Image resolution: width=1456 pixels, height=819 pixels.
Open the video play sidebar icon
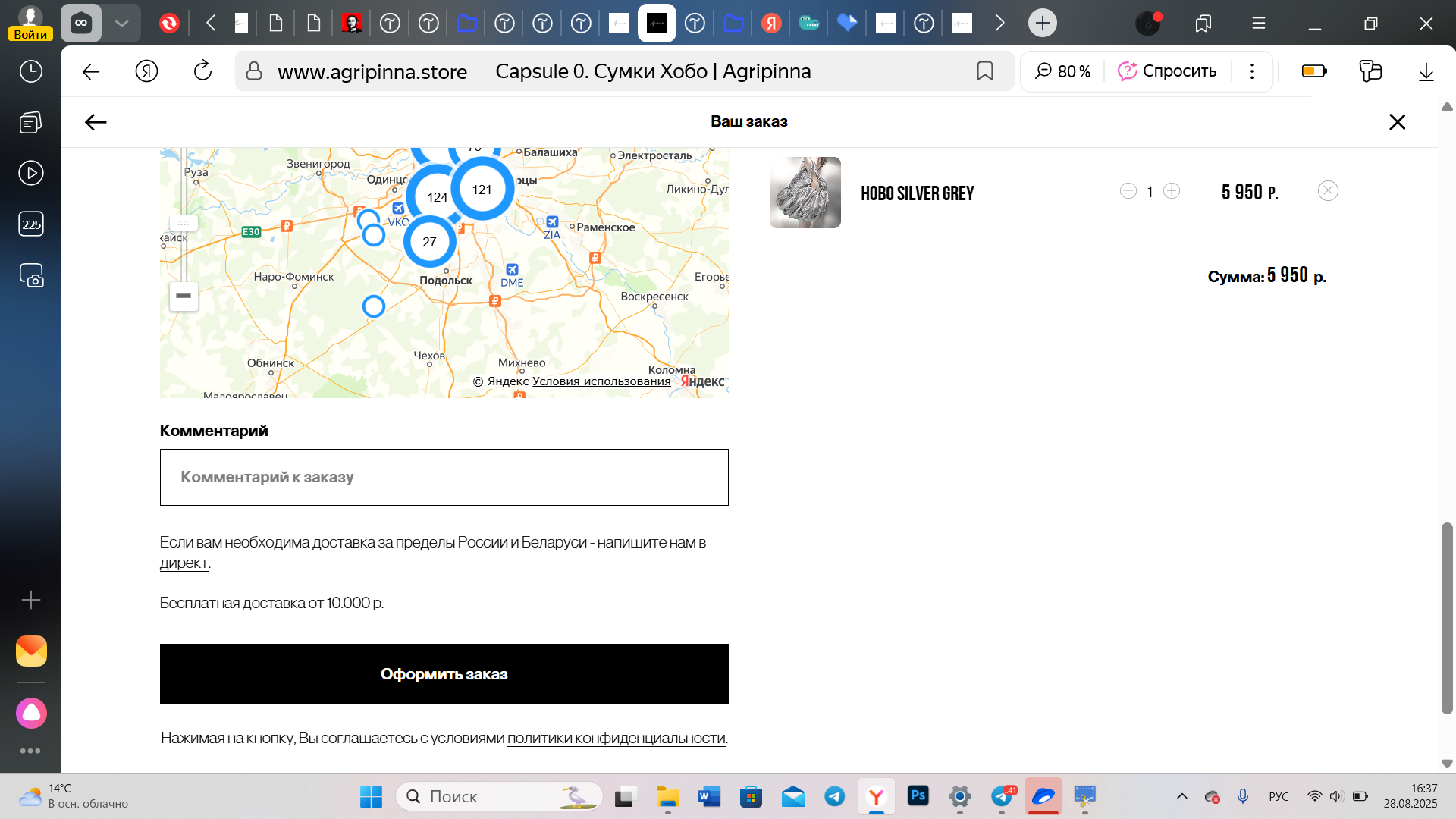31,173
